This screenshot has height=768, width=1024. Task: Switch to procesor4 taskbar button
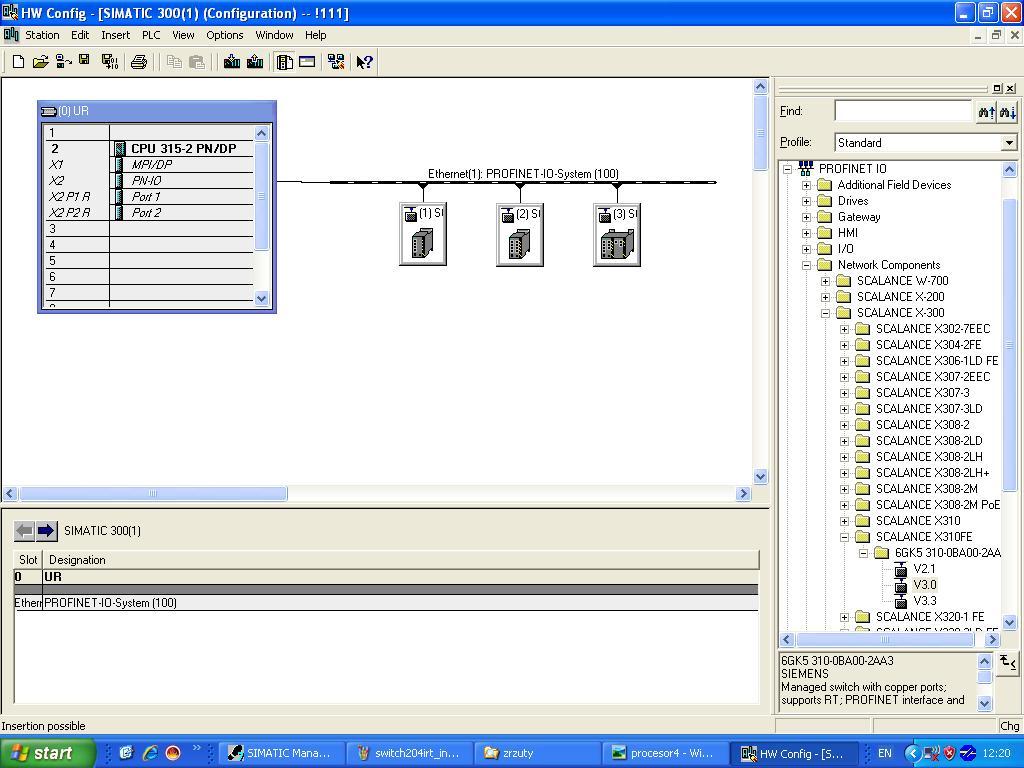(664, 753)
